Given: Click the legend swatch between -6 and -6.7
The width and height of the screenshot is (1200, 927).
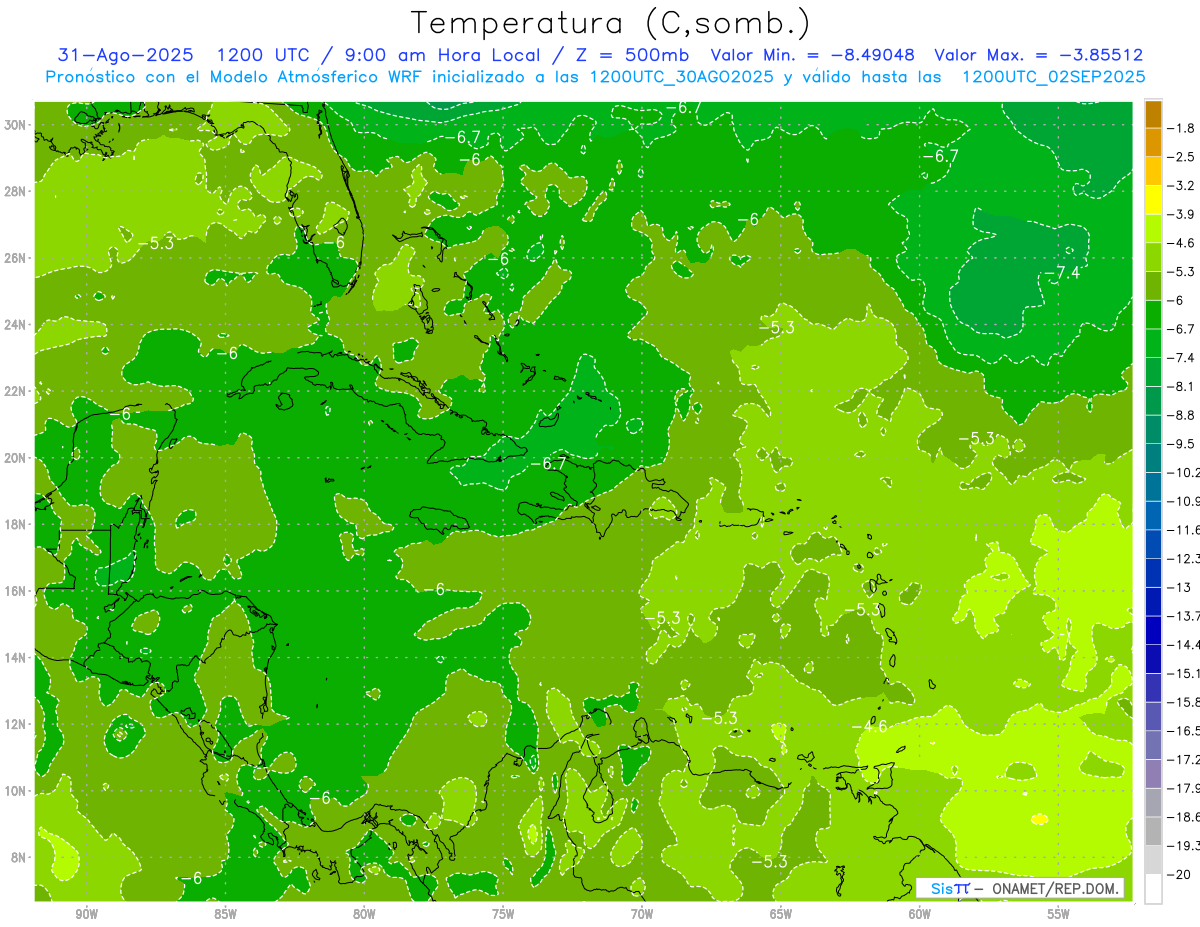Looking at the screenshot, I should [1153, 315].
